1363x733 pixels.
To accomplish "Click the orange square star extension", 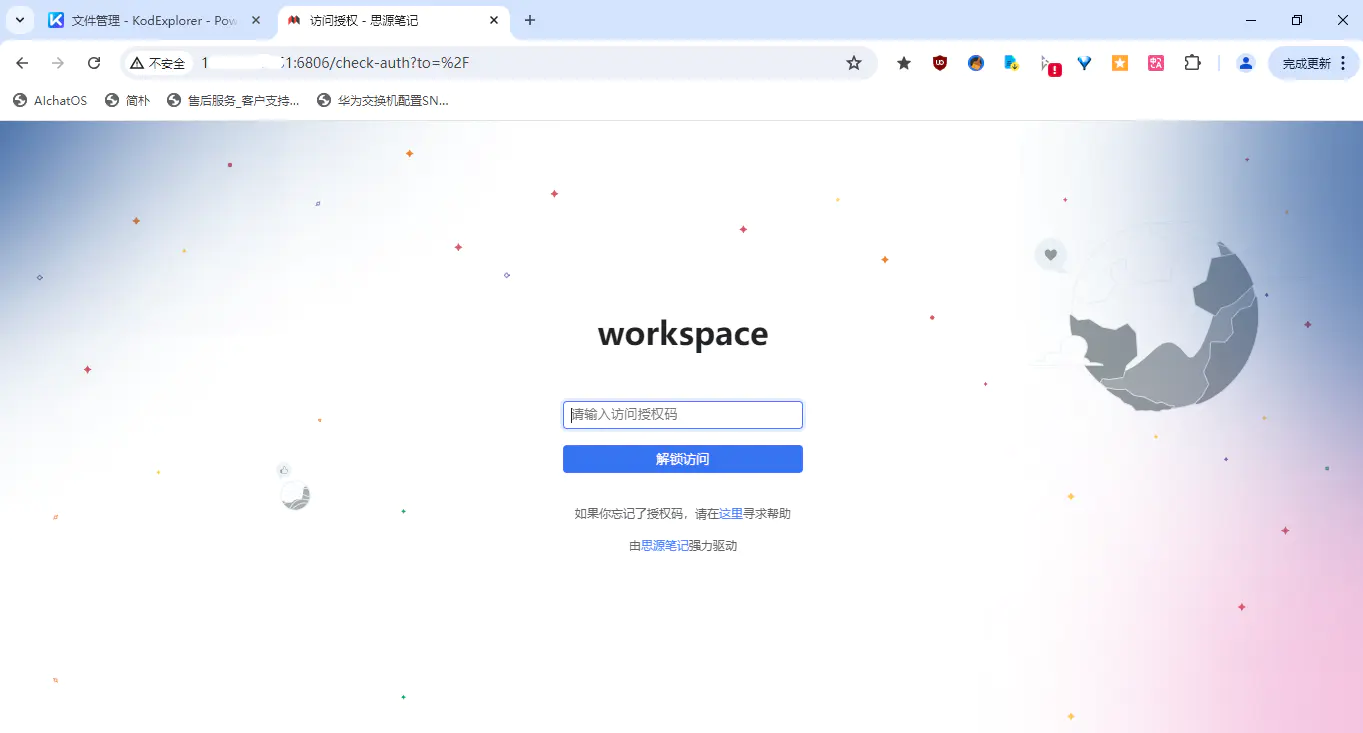I will tap(1120, 63).
